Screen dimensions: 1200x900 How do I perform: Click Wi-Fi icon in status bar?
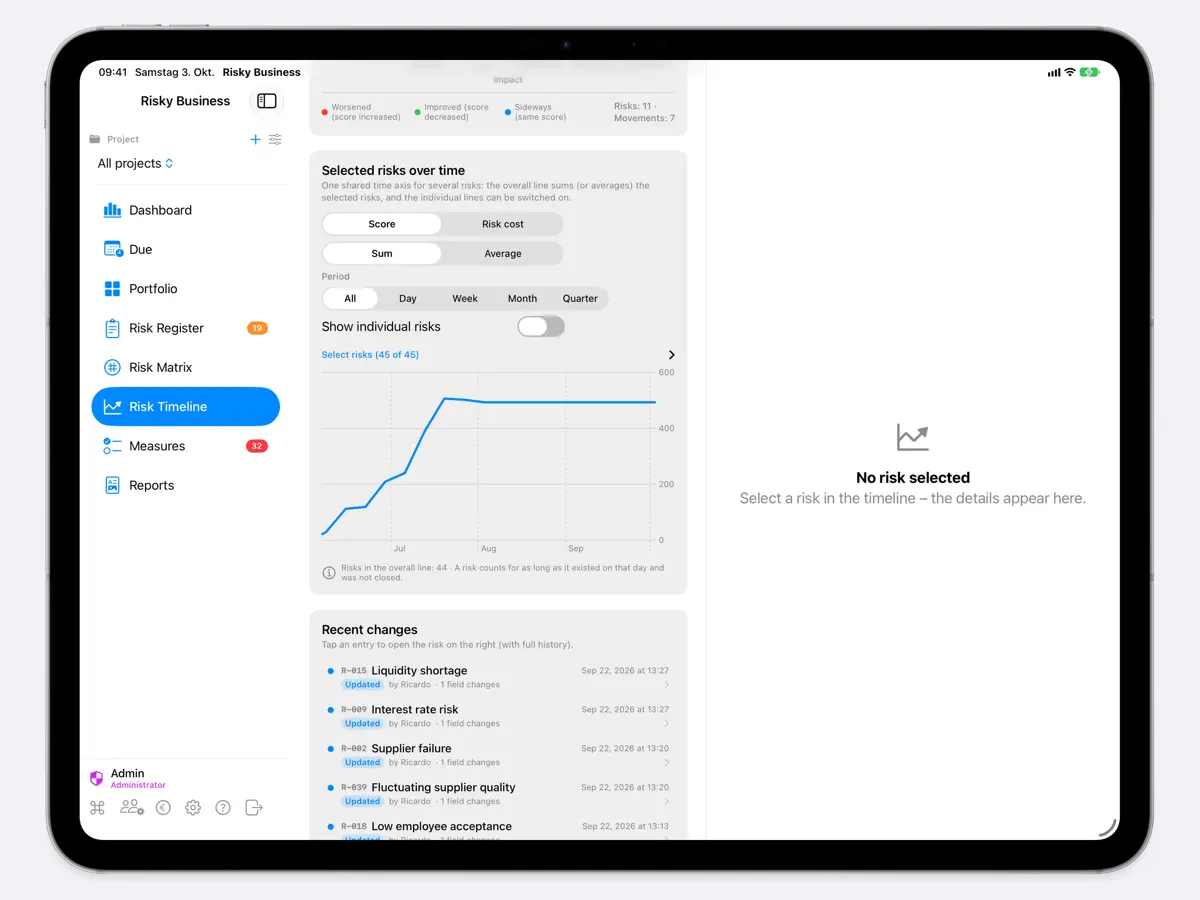1070,72
